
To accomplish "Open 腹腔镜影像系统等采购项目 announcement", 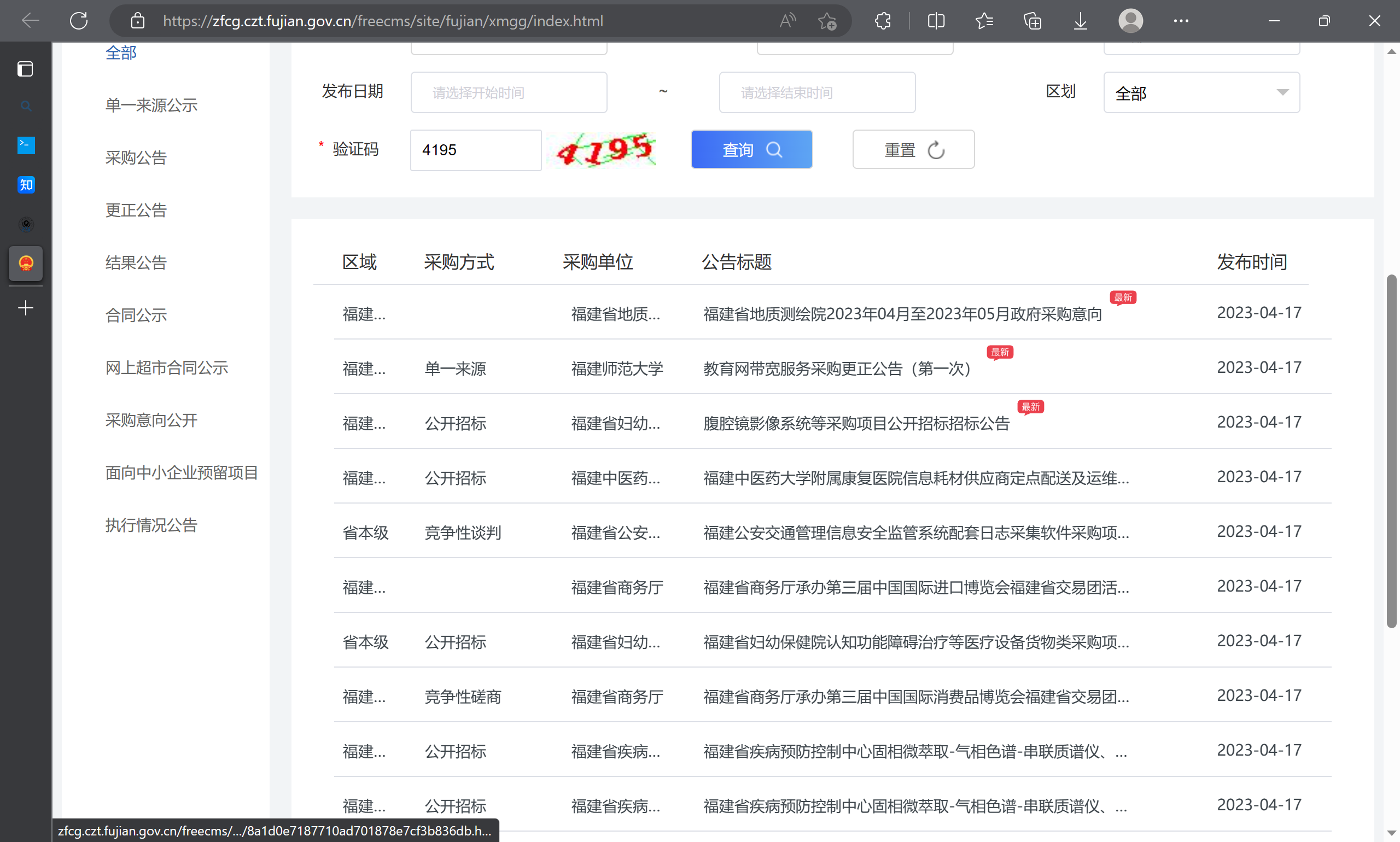I will tap(856, 423).
